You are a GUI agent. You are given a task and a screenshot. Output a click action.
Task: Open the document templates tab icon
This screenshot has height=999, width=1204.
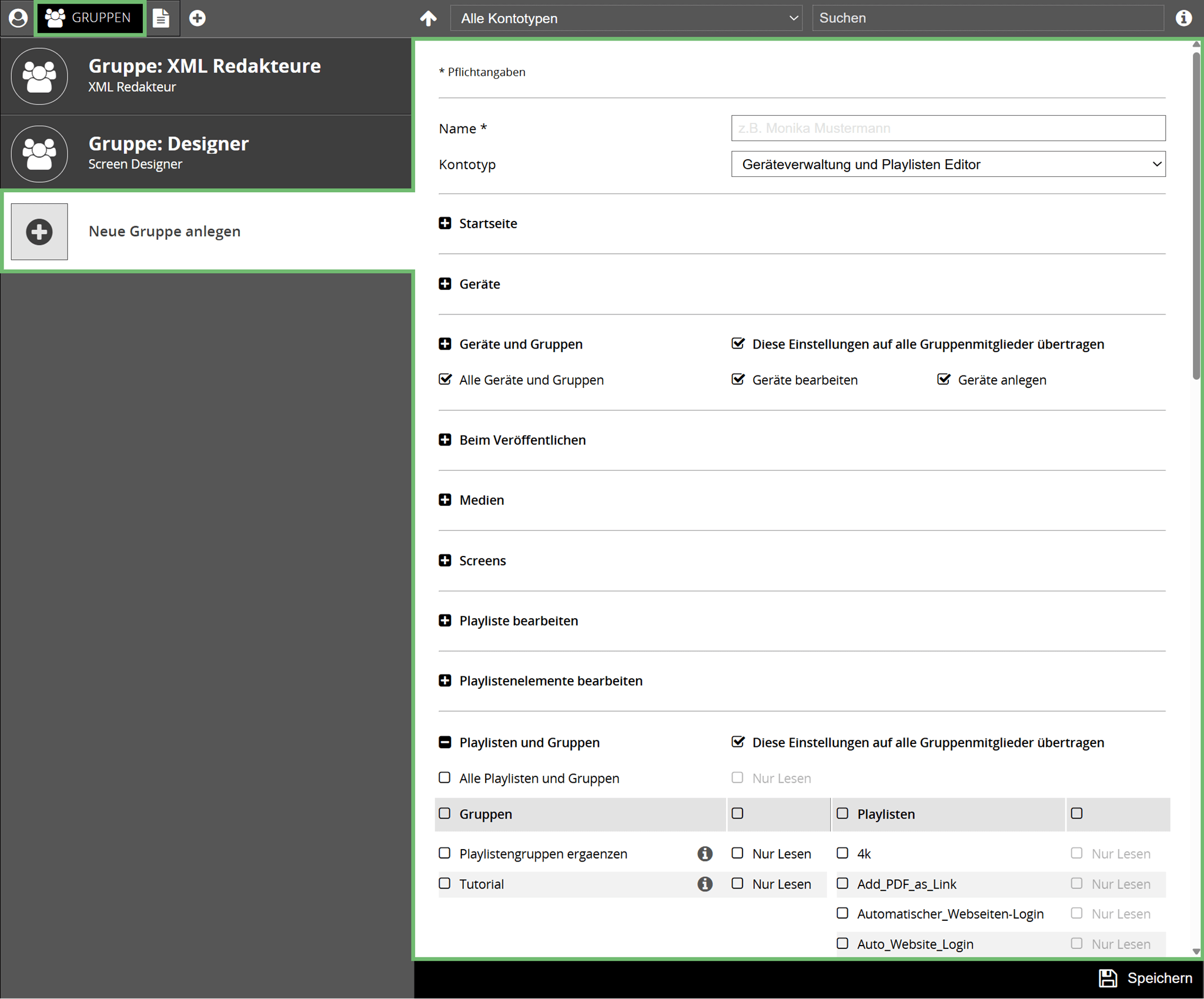161,18
